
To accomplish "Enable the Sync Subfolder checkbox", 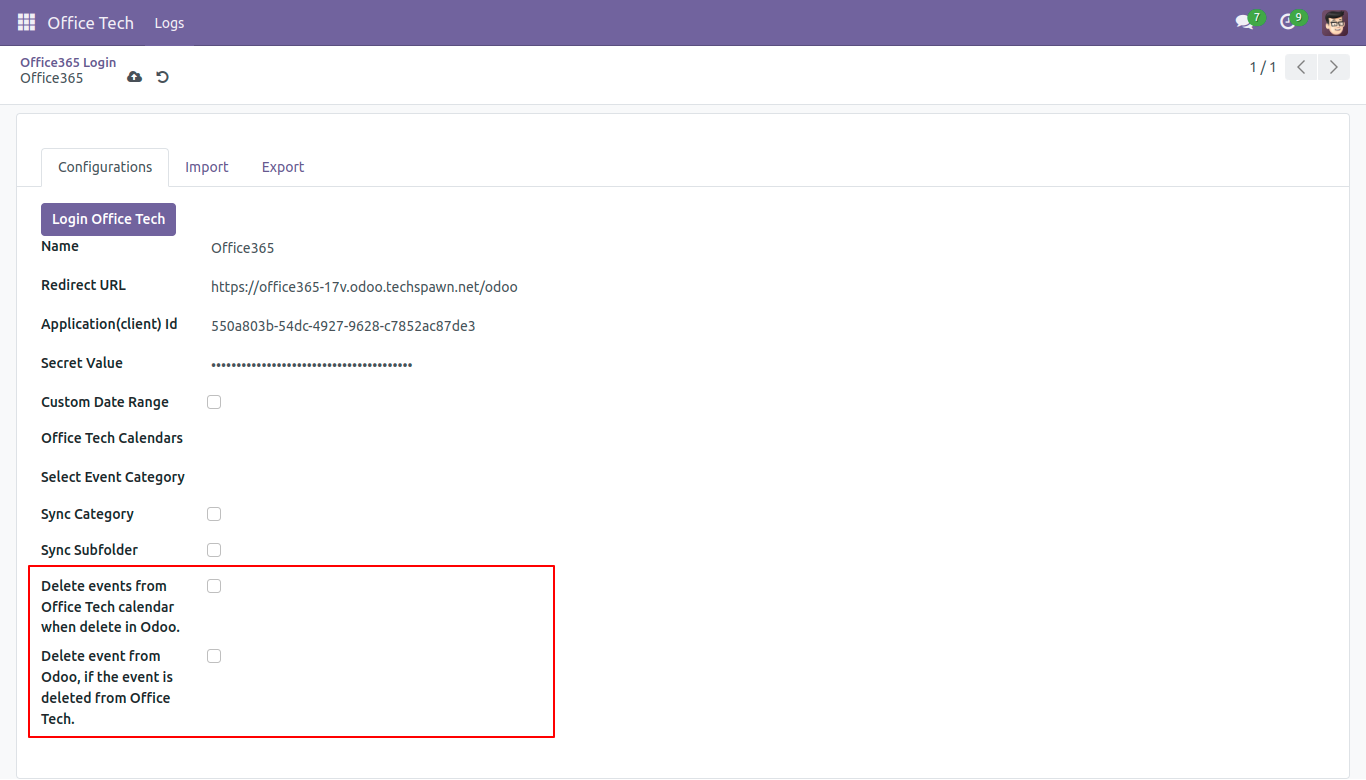I will pos(214,550).
